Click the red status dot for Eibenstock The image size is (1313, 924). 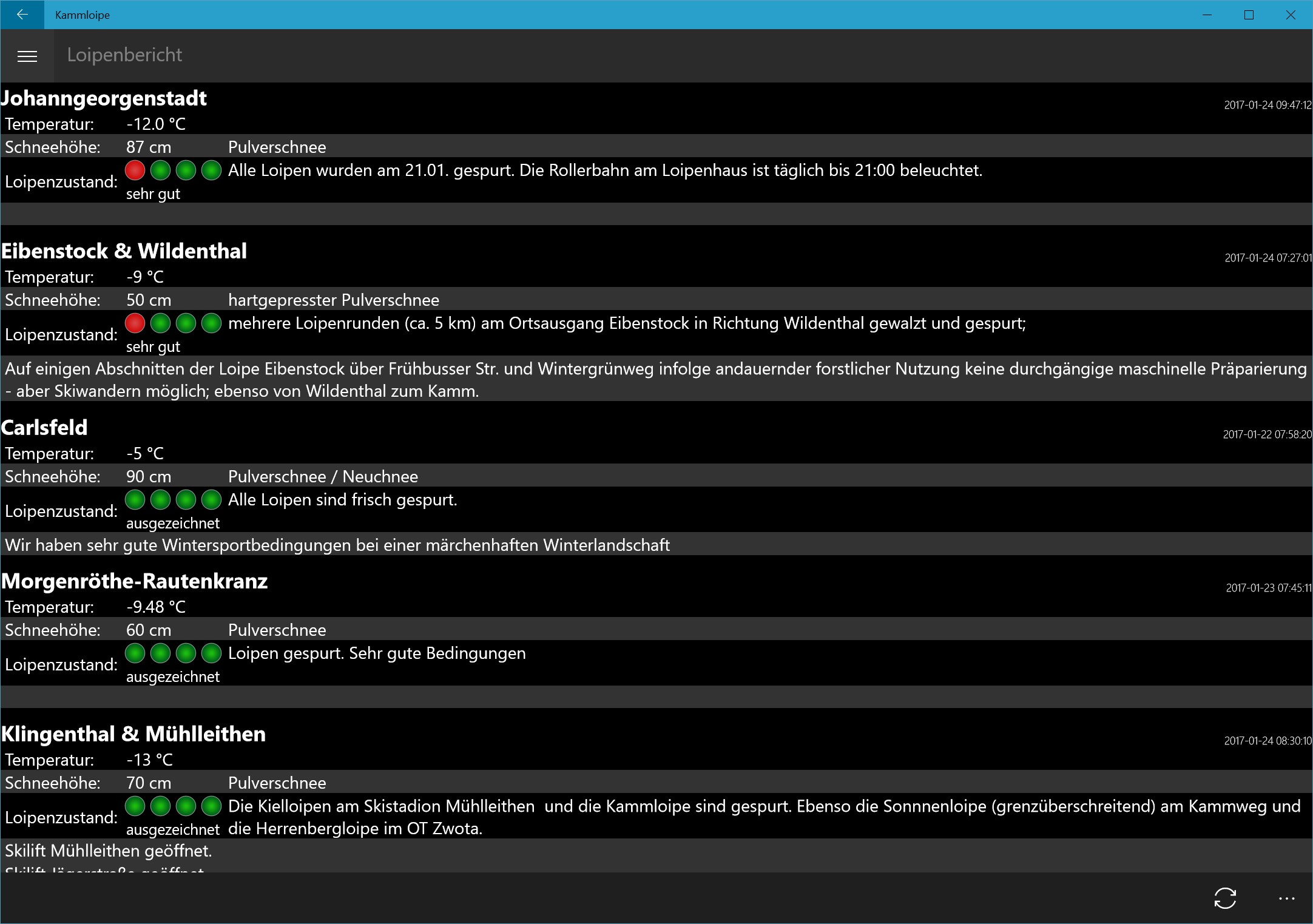(x=135, y=323)
